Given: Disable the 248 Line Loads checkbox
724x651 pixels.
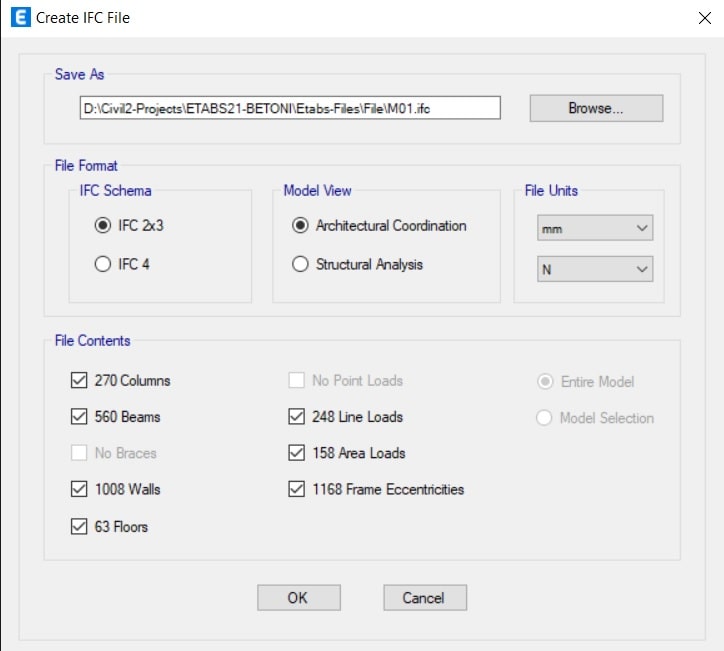Looking at the screenshot, I should [296, 417].
